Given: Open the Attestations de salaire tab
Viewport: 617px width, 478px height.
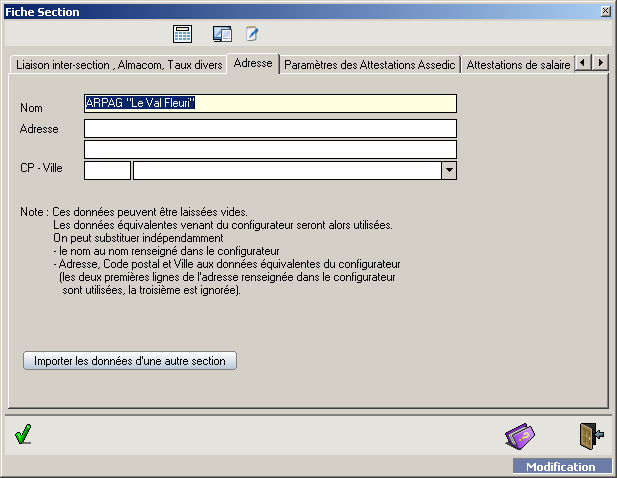Looking at the screenshot, I should click(x=518, y=64).
